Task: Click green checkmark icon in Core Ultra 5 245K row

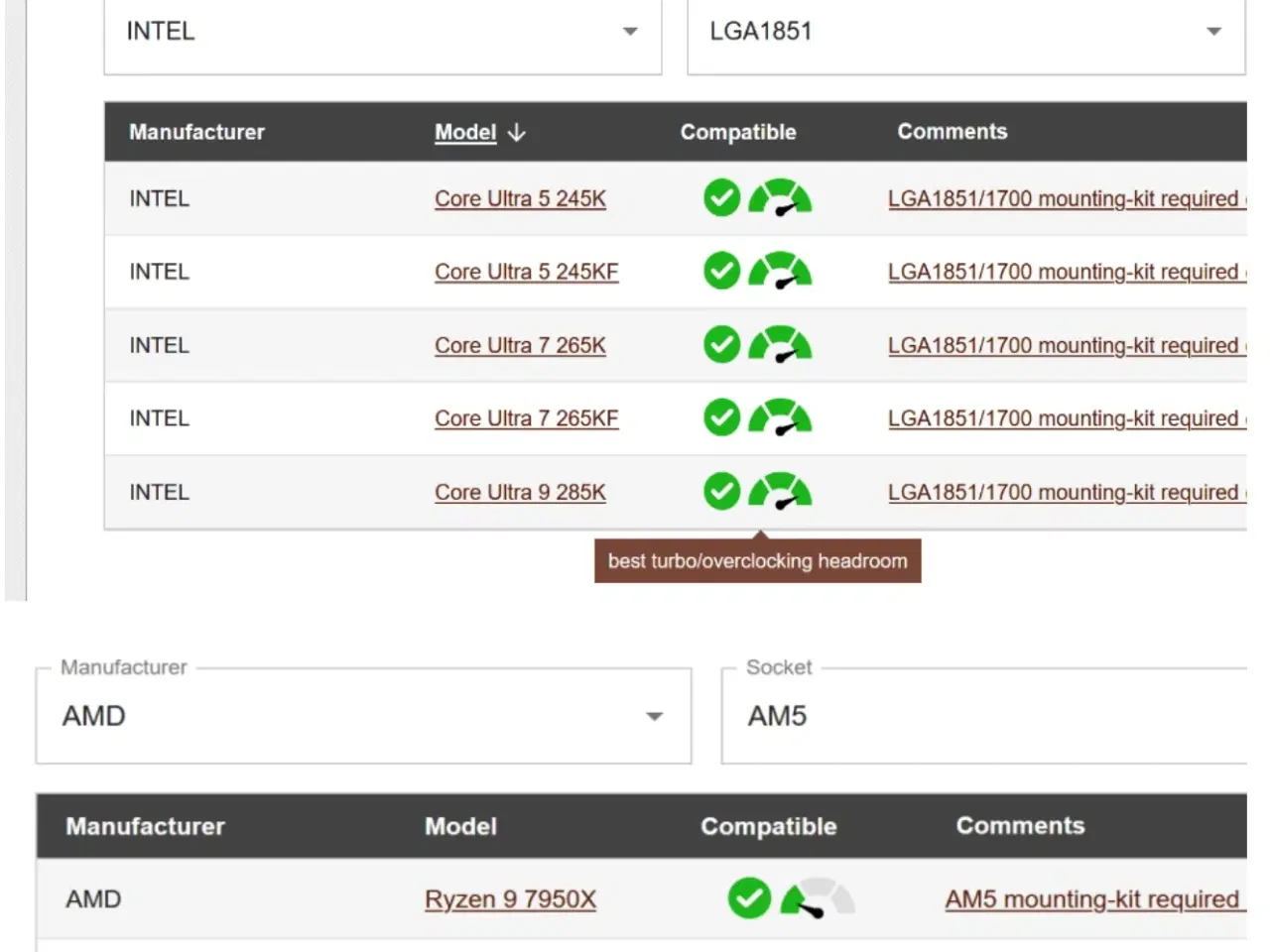Action: tap(721, 198)
